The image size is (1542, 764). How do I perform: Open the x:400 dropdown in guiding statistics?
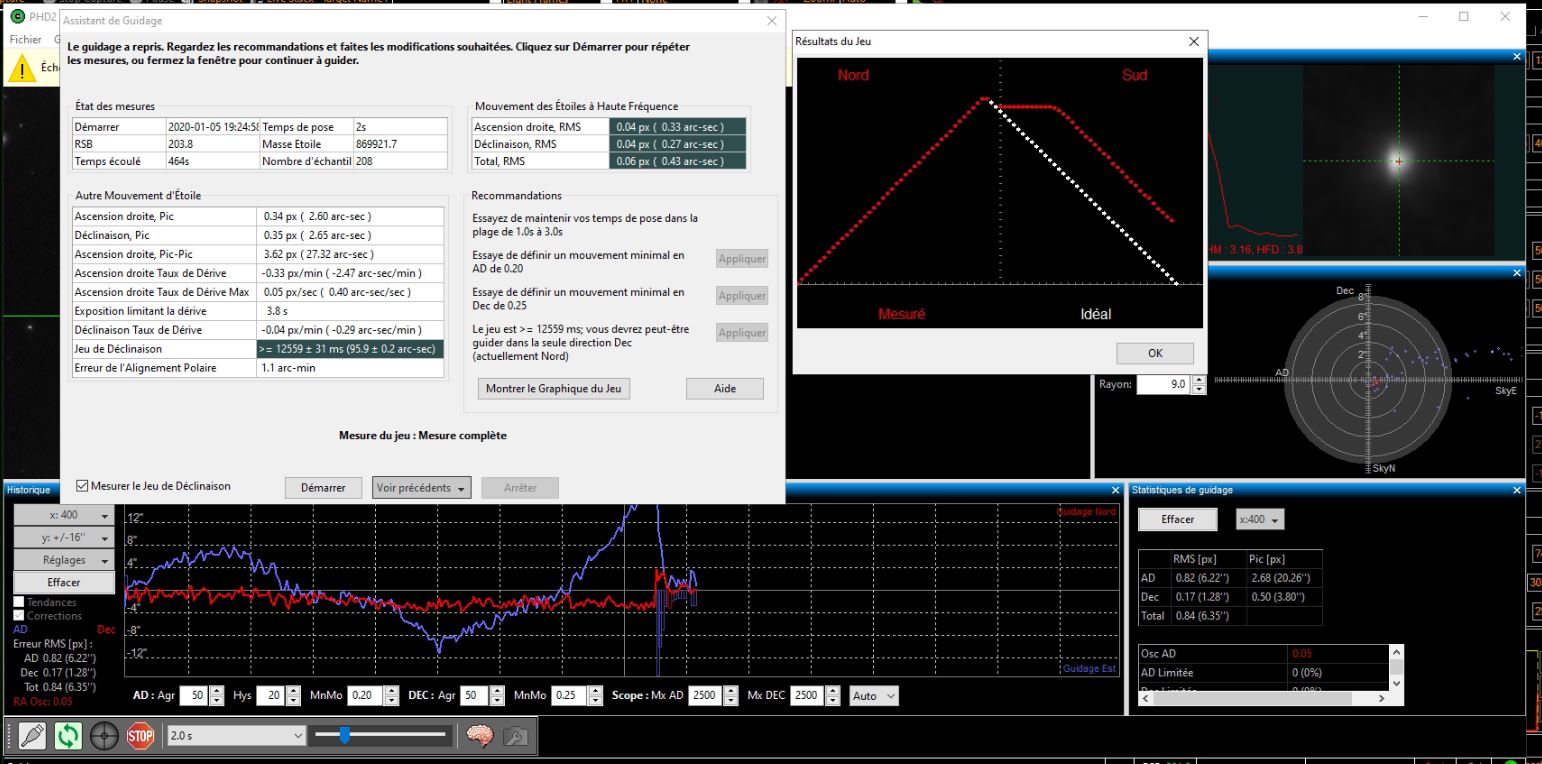click(1260, 520)
